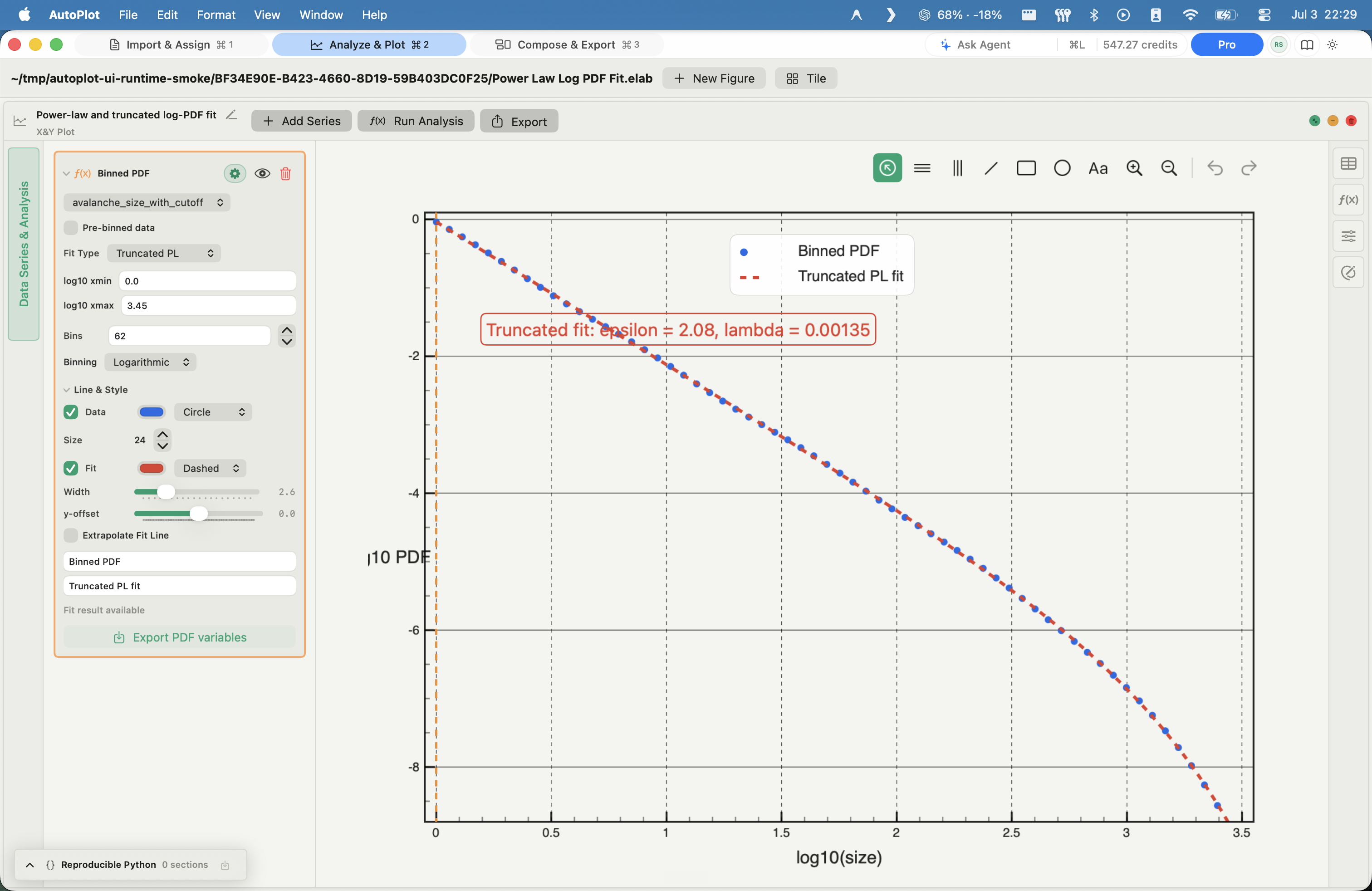Click the y-offset slider handle
This screenshot has height=891, width=1372.
(x=198, y=514)
